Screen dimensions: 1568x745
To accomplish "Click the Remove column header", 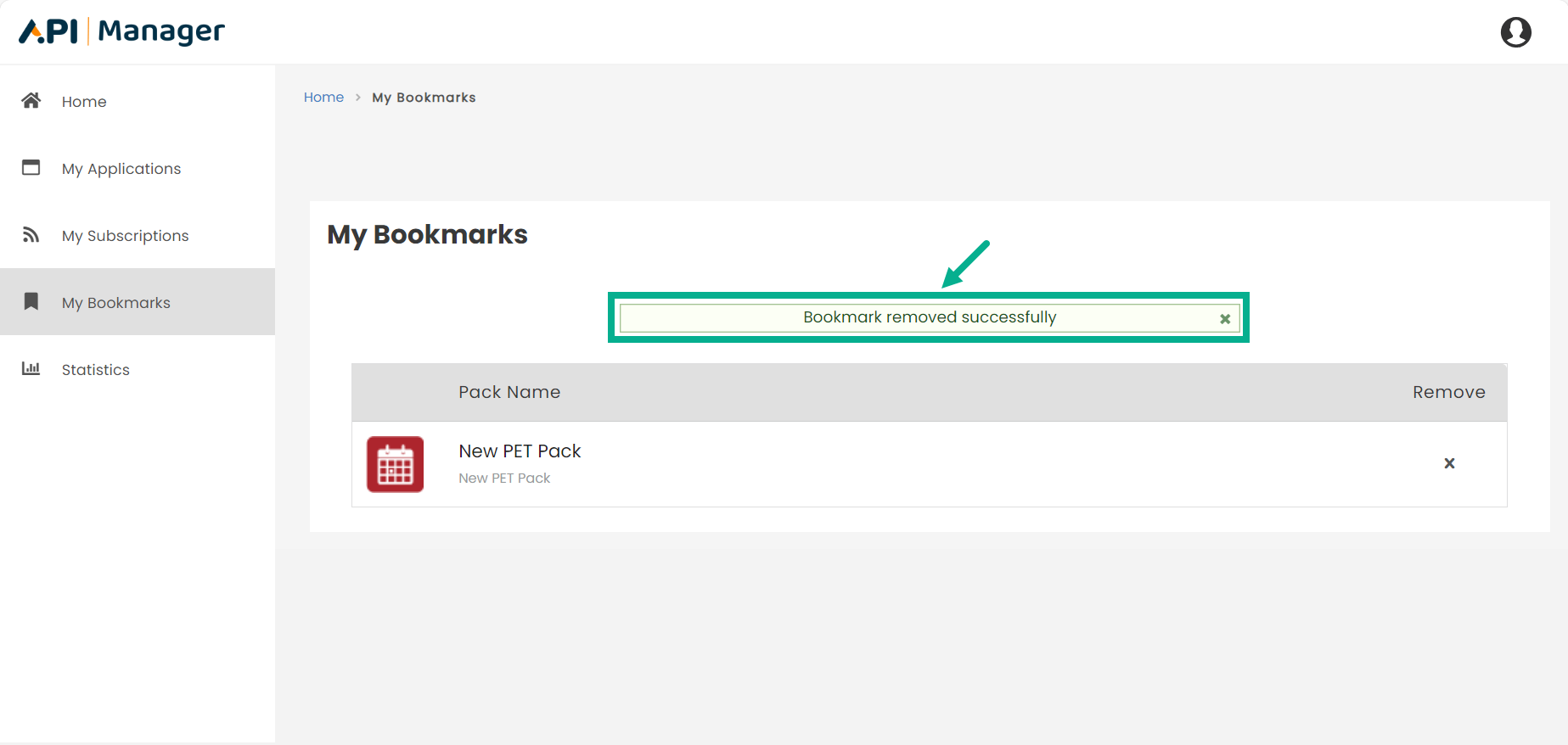I will pos(1449,392).
